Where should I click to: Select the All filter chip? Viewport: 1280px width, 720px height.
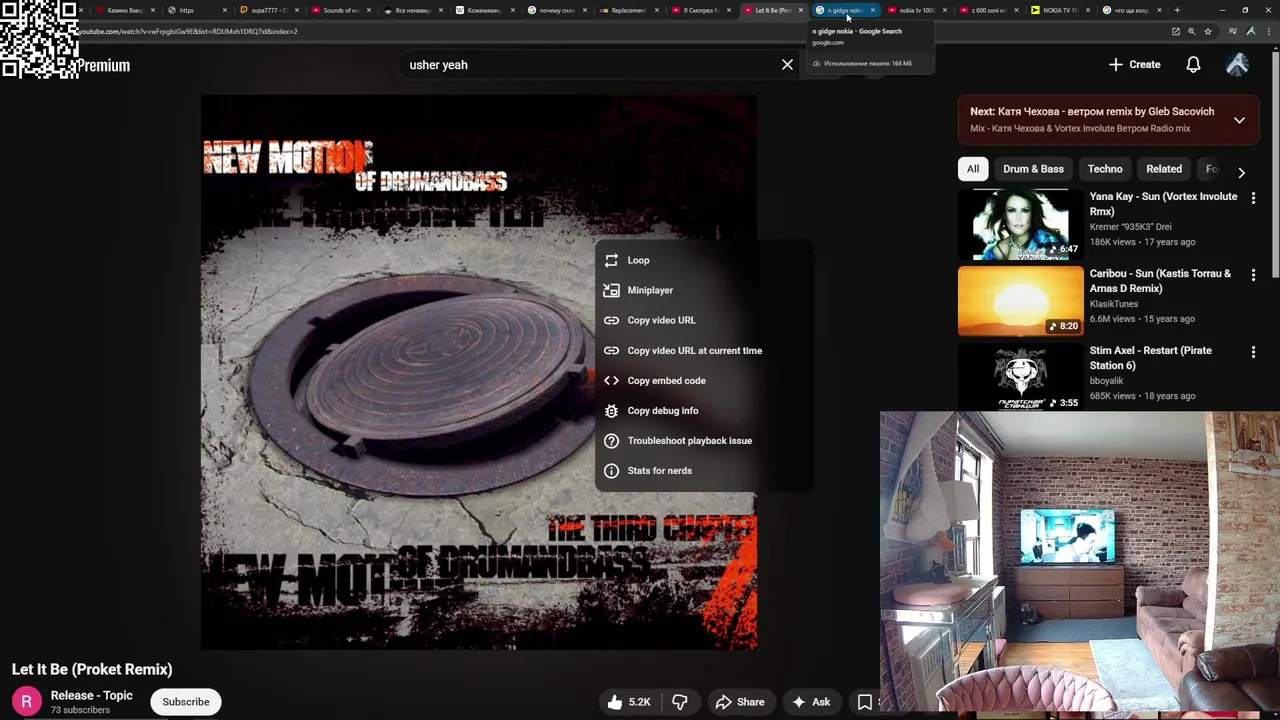click(973, 169)
